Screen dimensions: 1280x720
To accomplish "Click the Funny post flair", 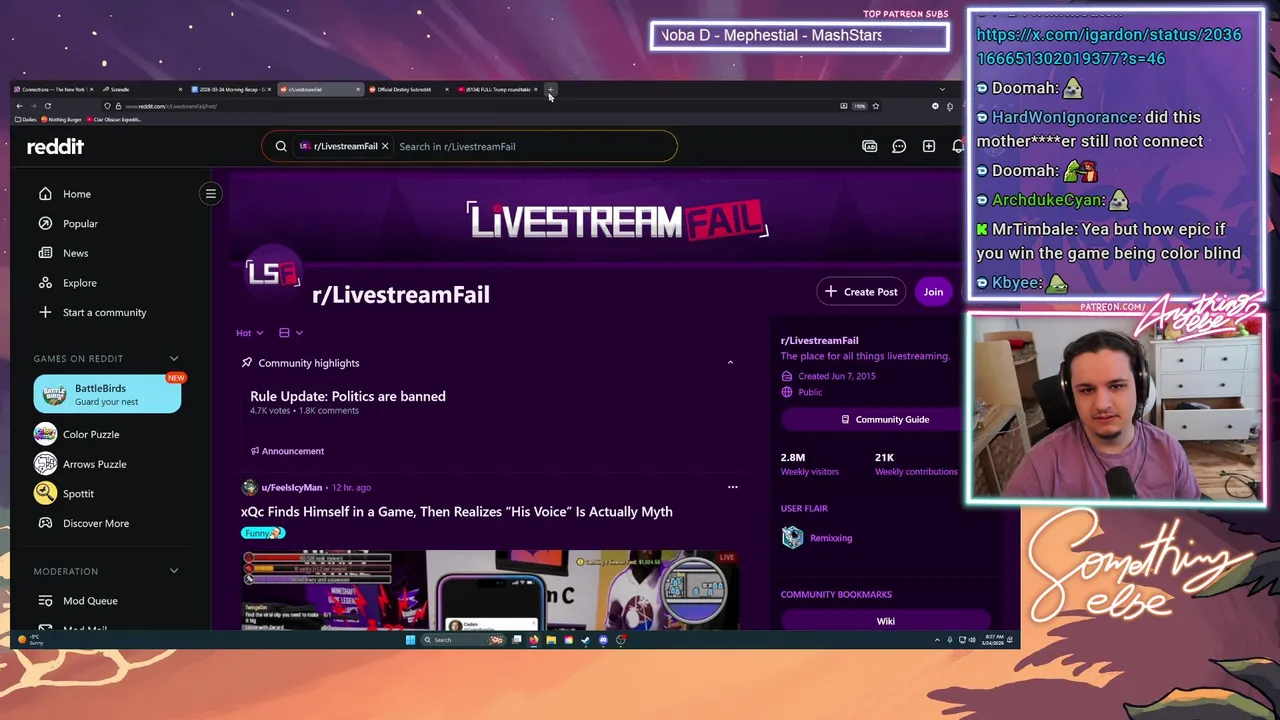I will (x=263, y=533).
